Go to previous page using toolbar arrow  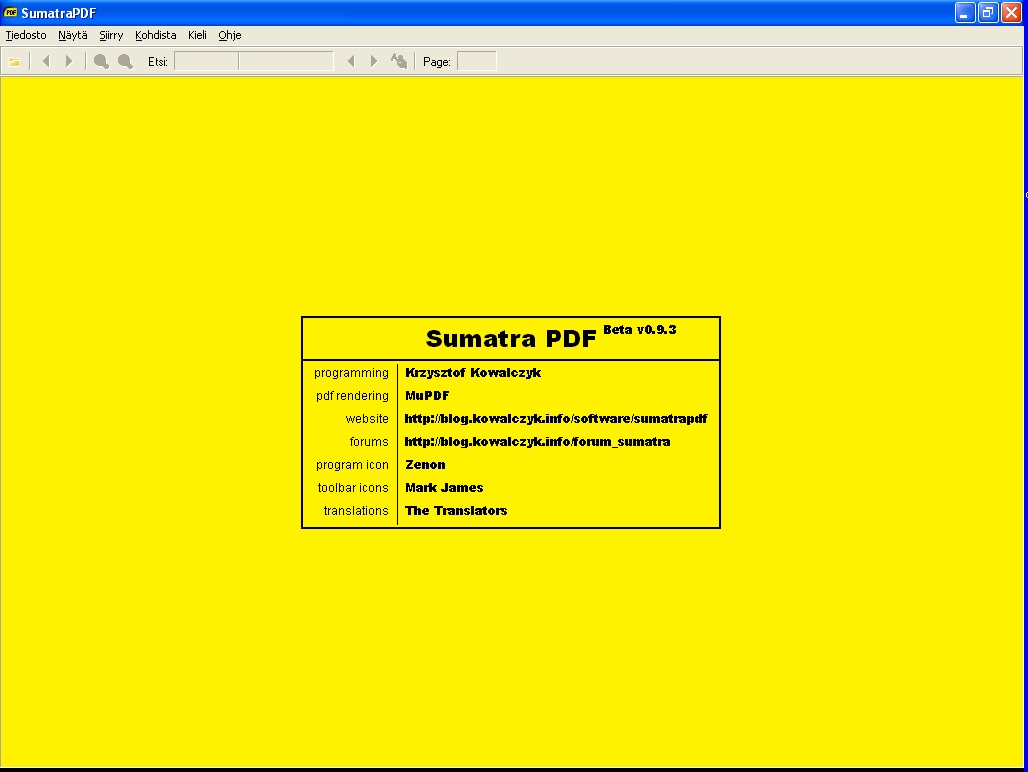point(45,62)
